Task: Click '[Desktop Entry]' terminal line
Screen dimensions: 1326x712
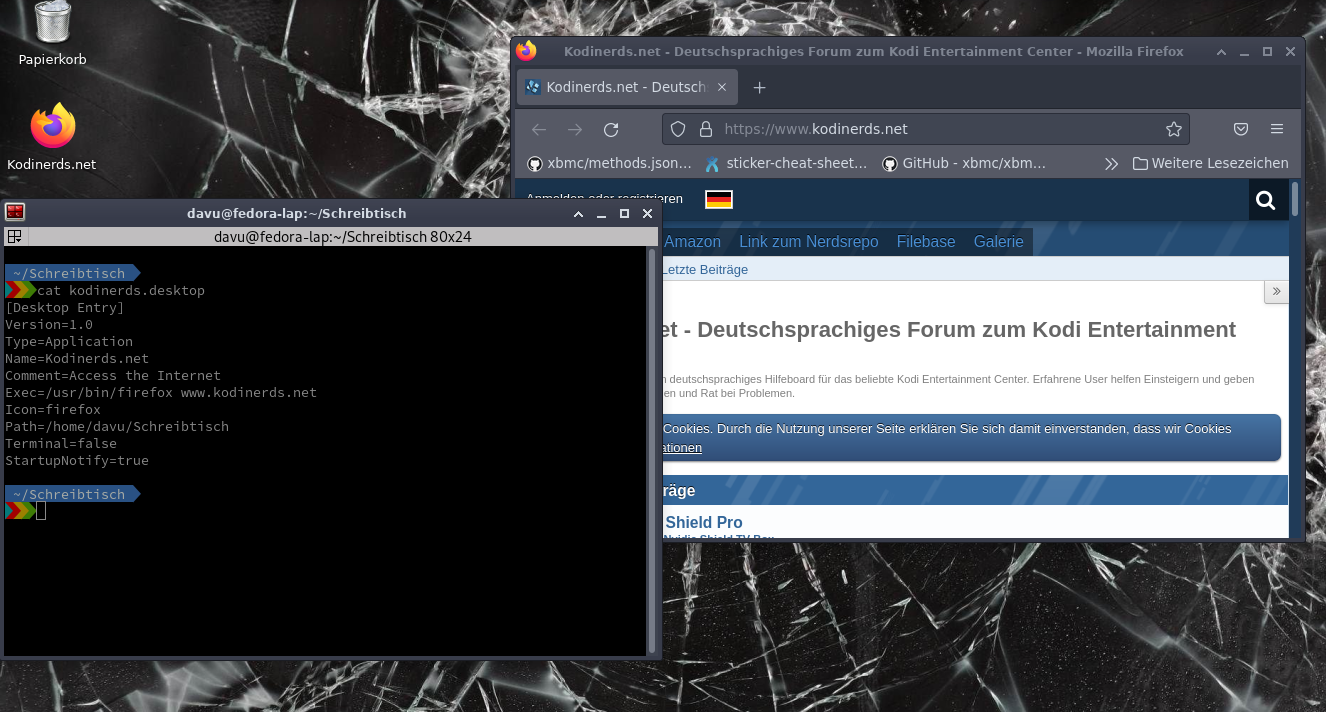Action: click(65, 307)
